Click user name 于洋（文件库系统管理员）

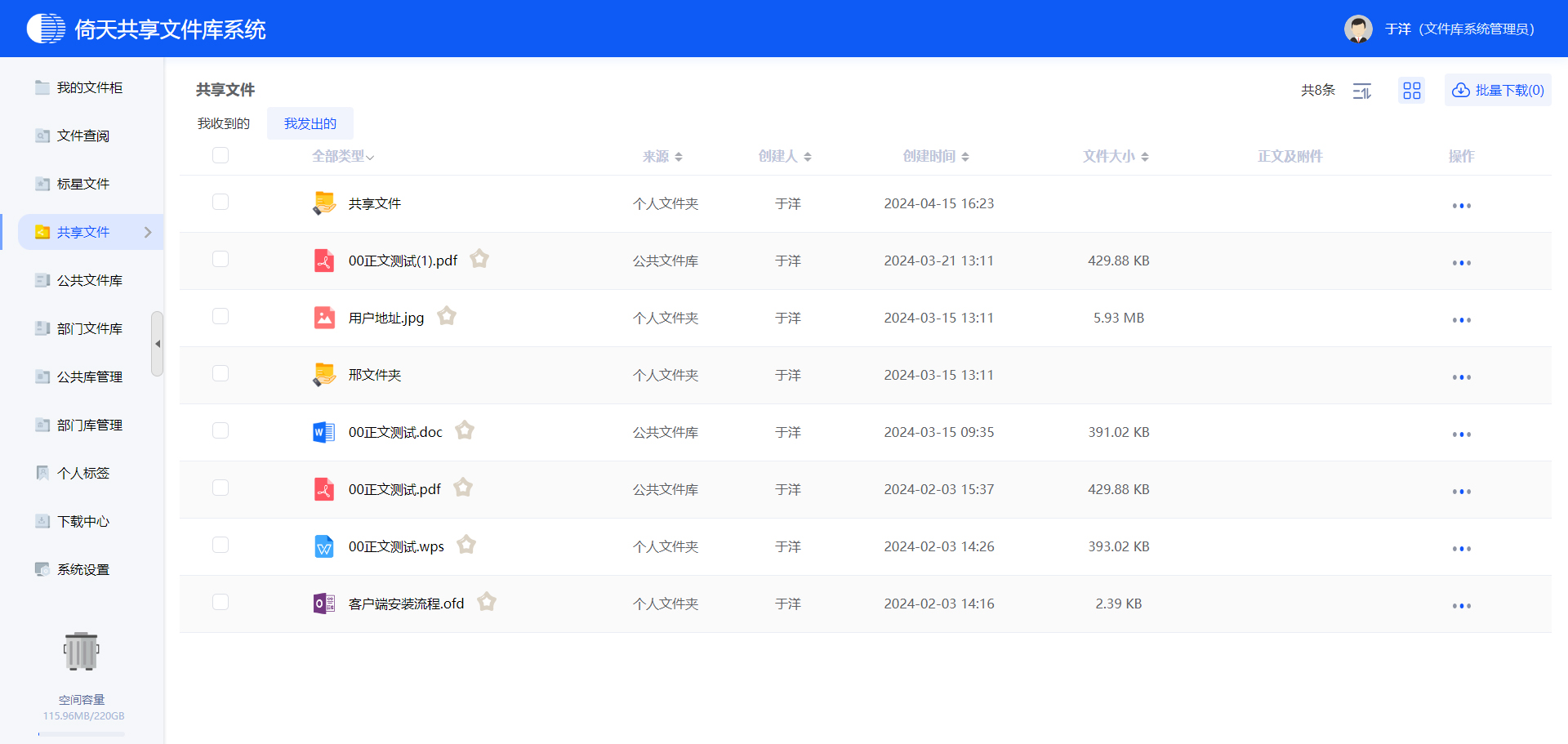coord(1459,29)
